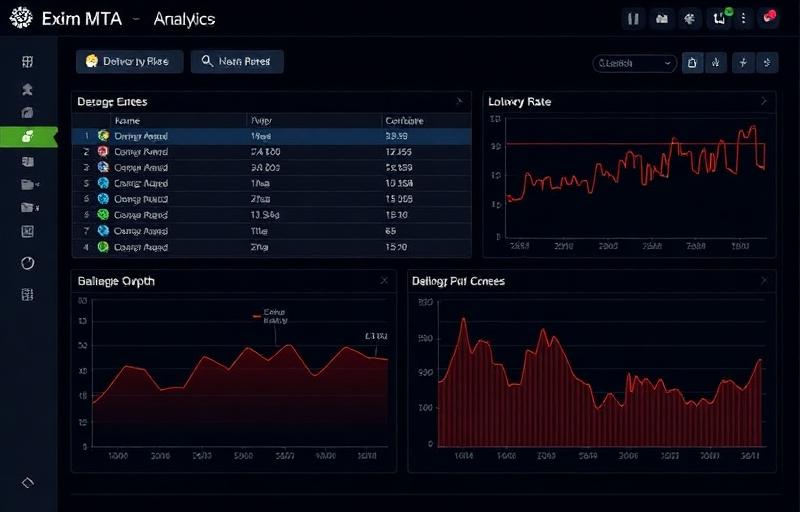Screen dimensions: 800x512
Task: Open the notification icon with green badge
Action: tap(719, 18)
